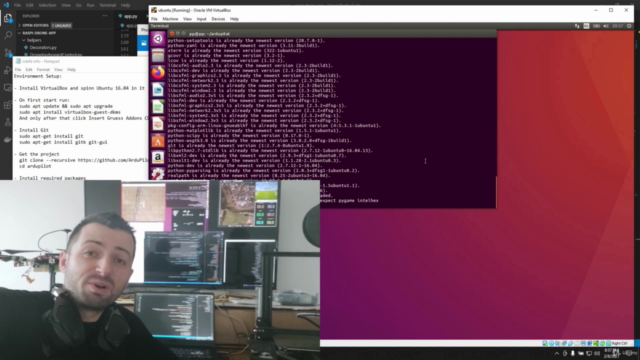Open Source Control view in VS Code
Screen dimensions: 640x360
tap(8, 53)
